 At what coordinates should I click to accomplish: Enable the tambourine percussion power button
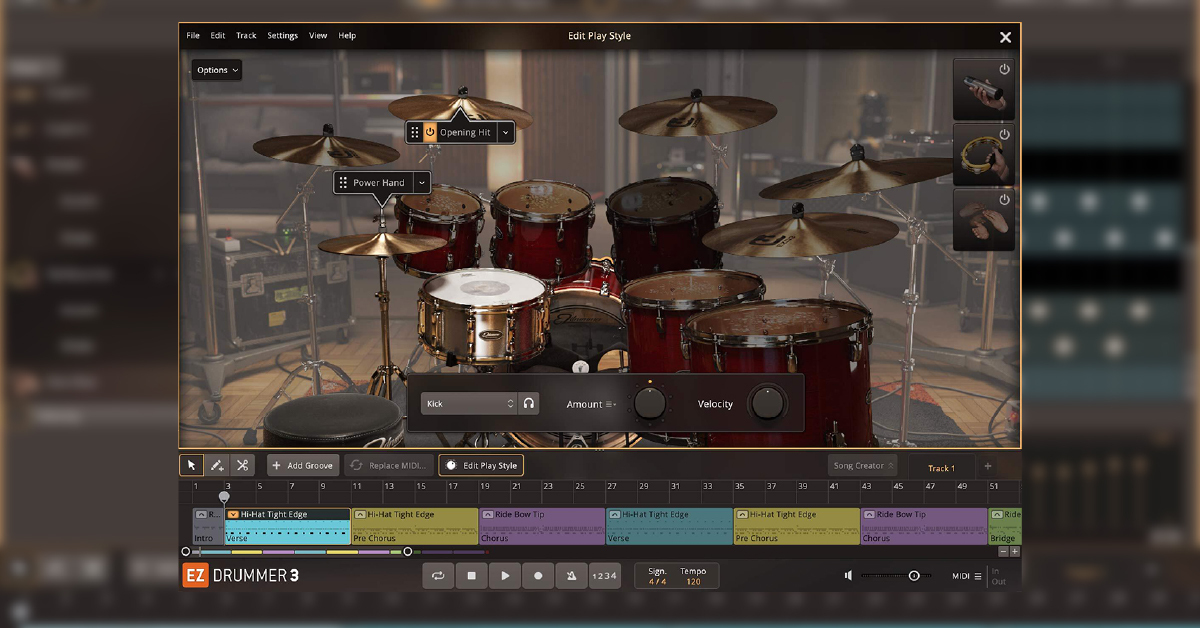tap(1004, 134)
